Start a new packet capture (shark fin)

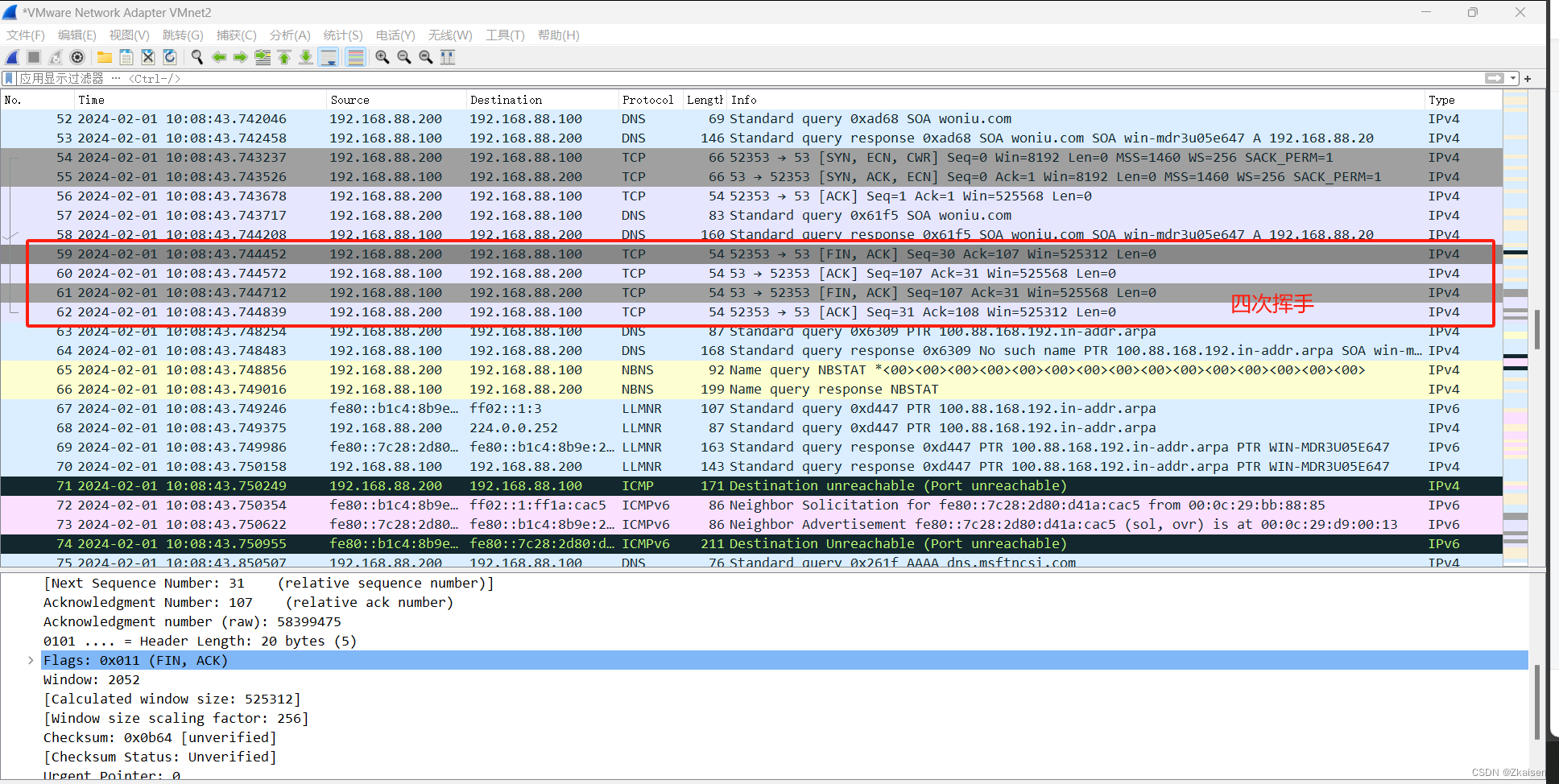pos(12,57)
